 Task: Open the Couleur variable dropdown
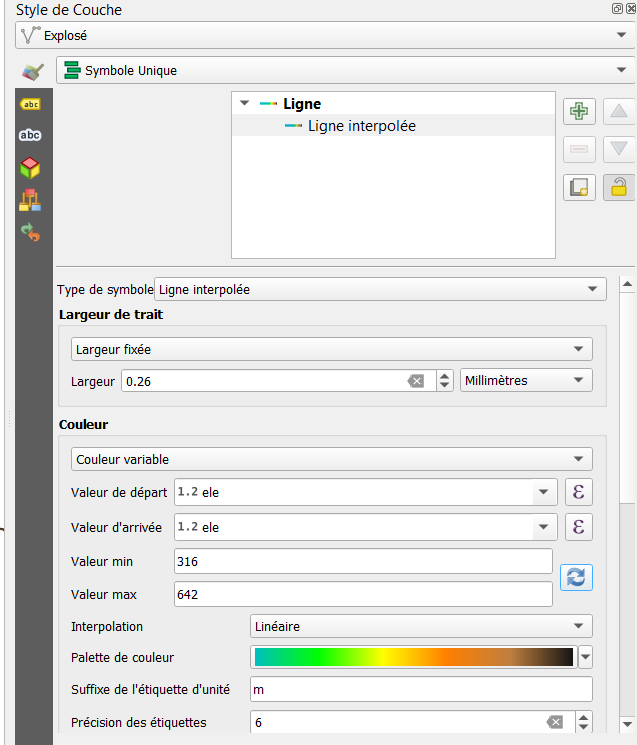pyautogui.click(x=332, y=459)
